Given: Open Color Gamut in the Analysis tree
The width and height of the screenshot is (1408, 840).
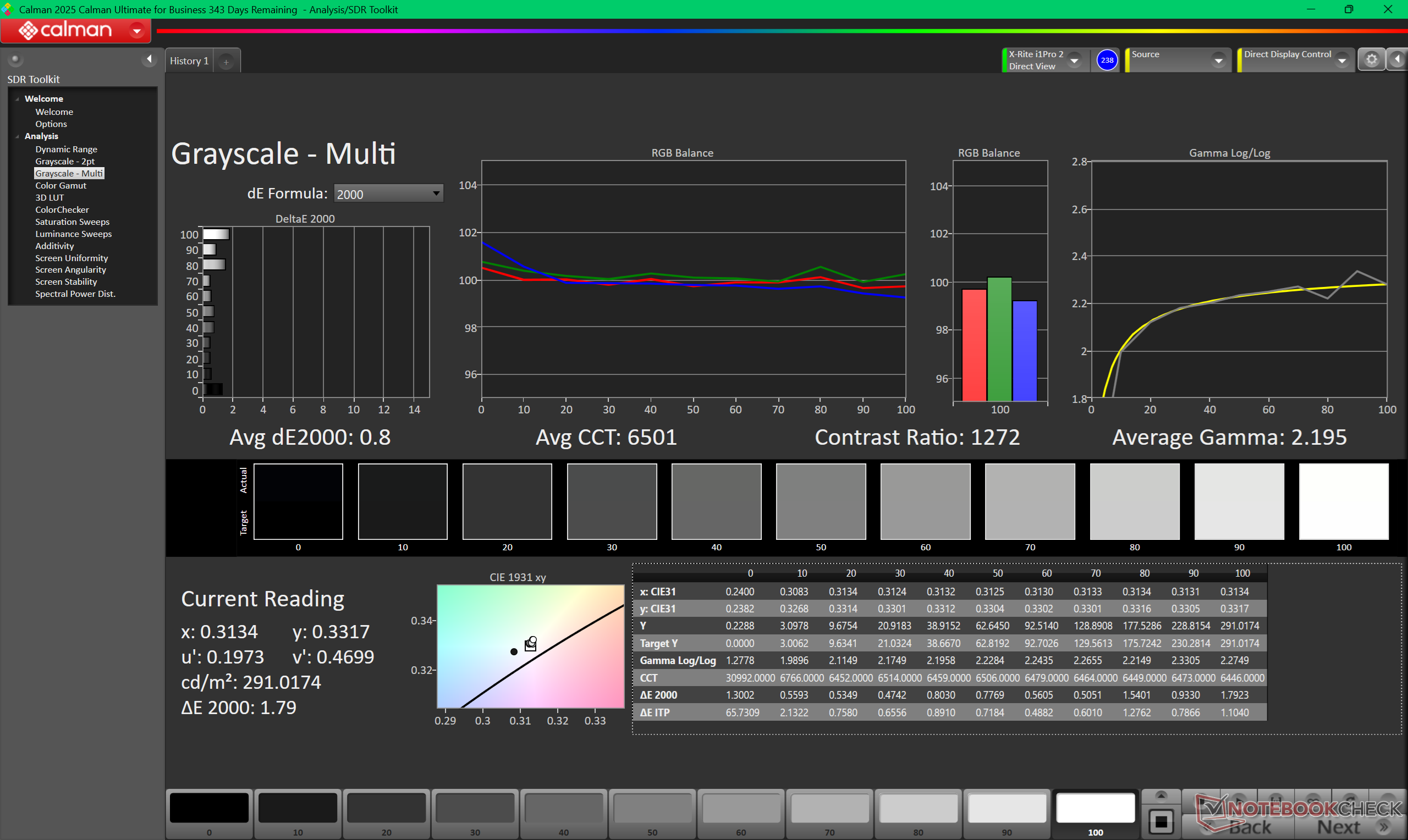Looking at the screenshot, I should click(61, 186).
